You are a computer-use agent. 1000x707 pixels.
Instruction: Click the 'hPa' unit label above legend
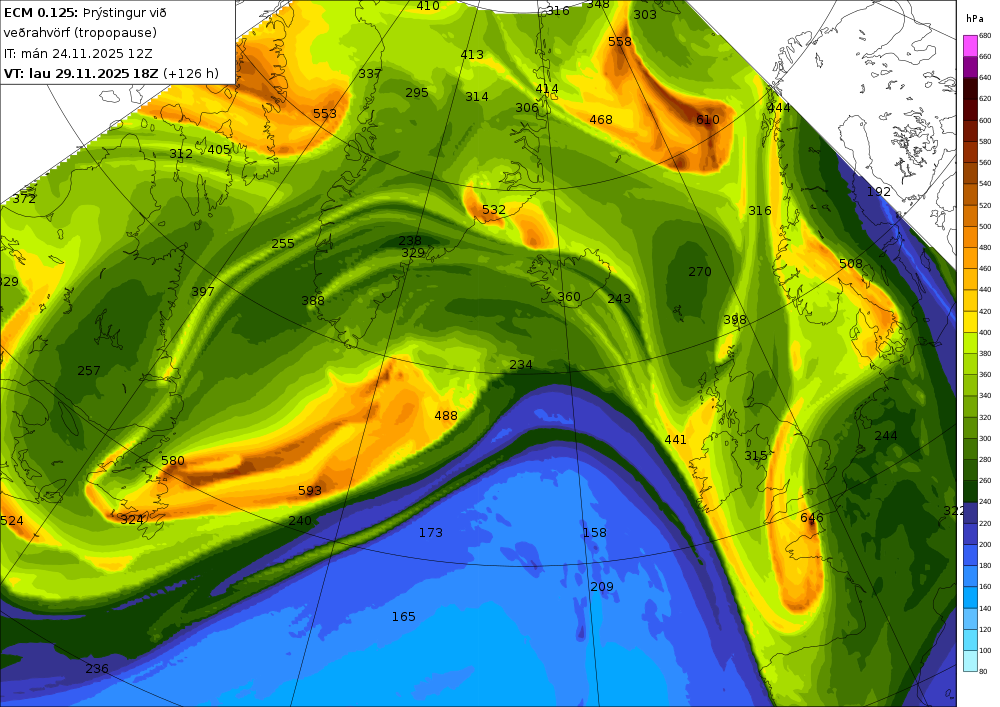tap(974, 19)
